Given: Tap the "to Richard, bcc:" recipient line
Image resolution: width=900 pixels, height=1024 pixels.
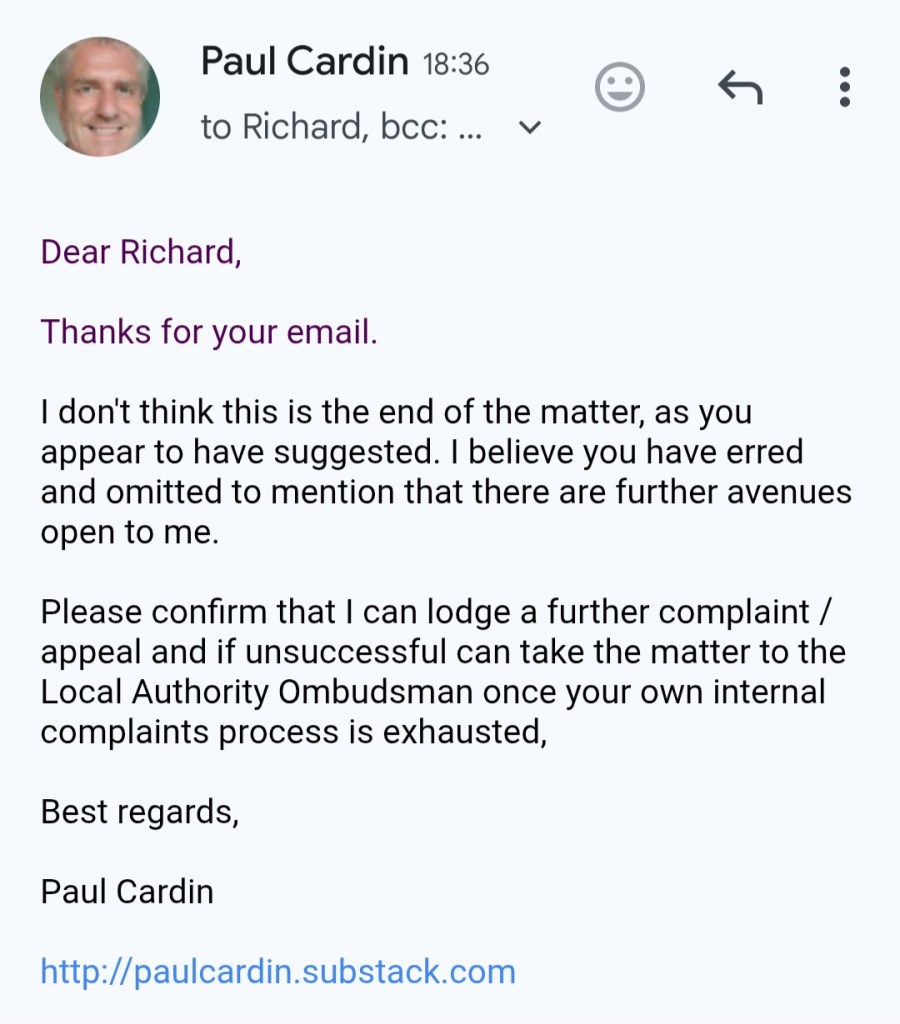Looking at the screenshot, I should [x=341, y=128].
